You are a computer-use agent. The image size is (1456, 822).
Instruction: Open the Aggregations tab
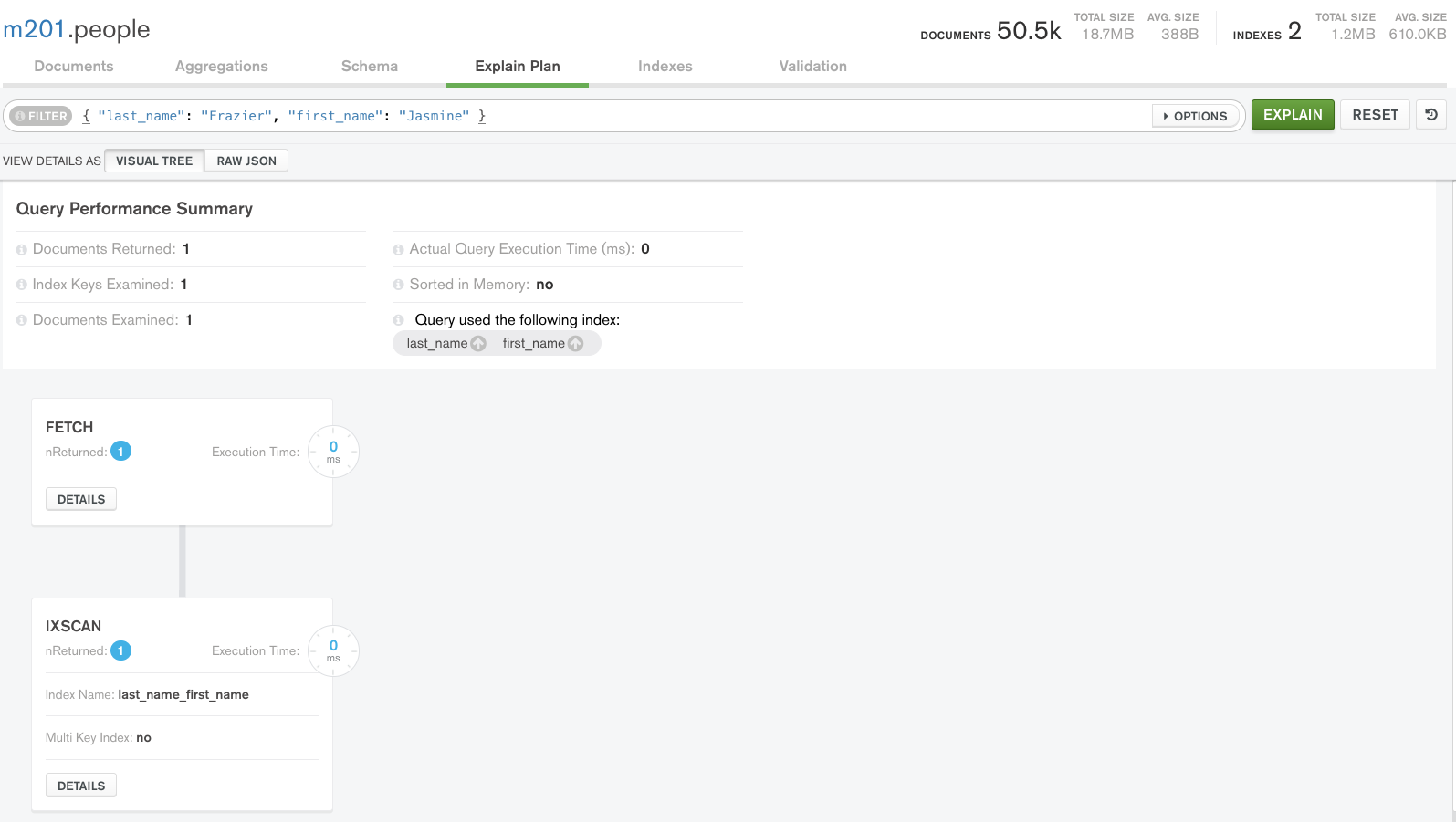[x=222, y=66]
